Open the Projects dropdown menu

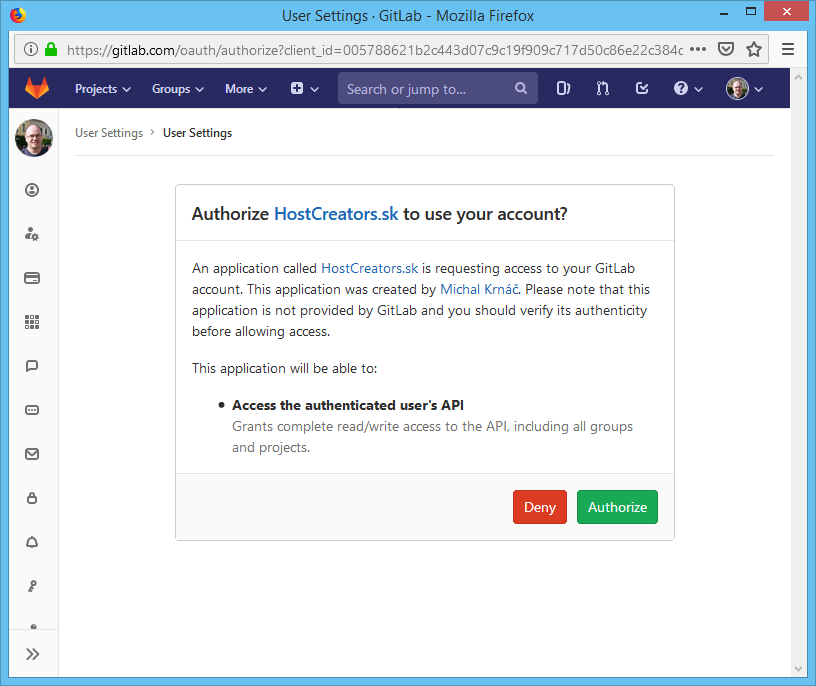coord(103,89)
